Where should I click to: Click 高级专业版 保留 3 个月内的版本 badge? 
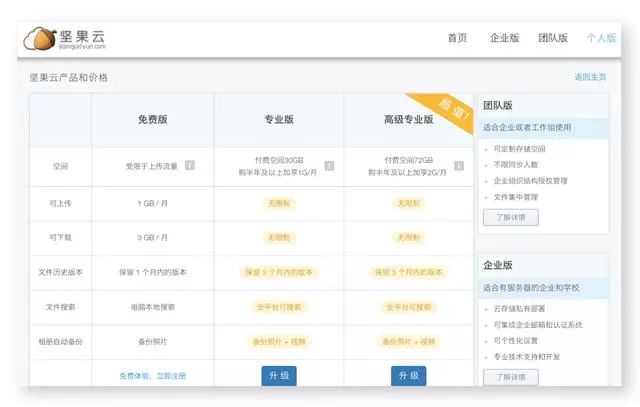(x=408, y=272)
